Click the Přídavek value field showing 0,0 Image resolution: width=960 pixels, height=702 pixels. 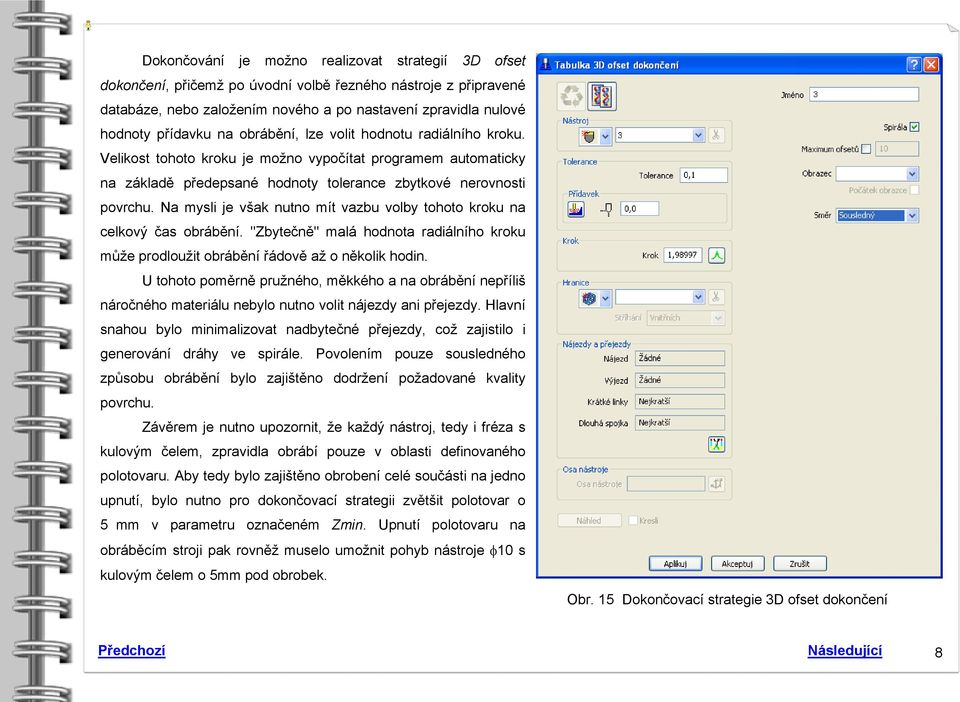point(640,209)
